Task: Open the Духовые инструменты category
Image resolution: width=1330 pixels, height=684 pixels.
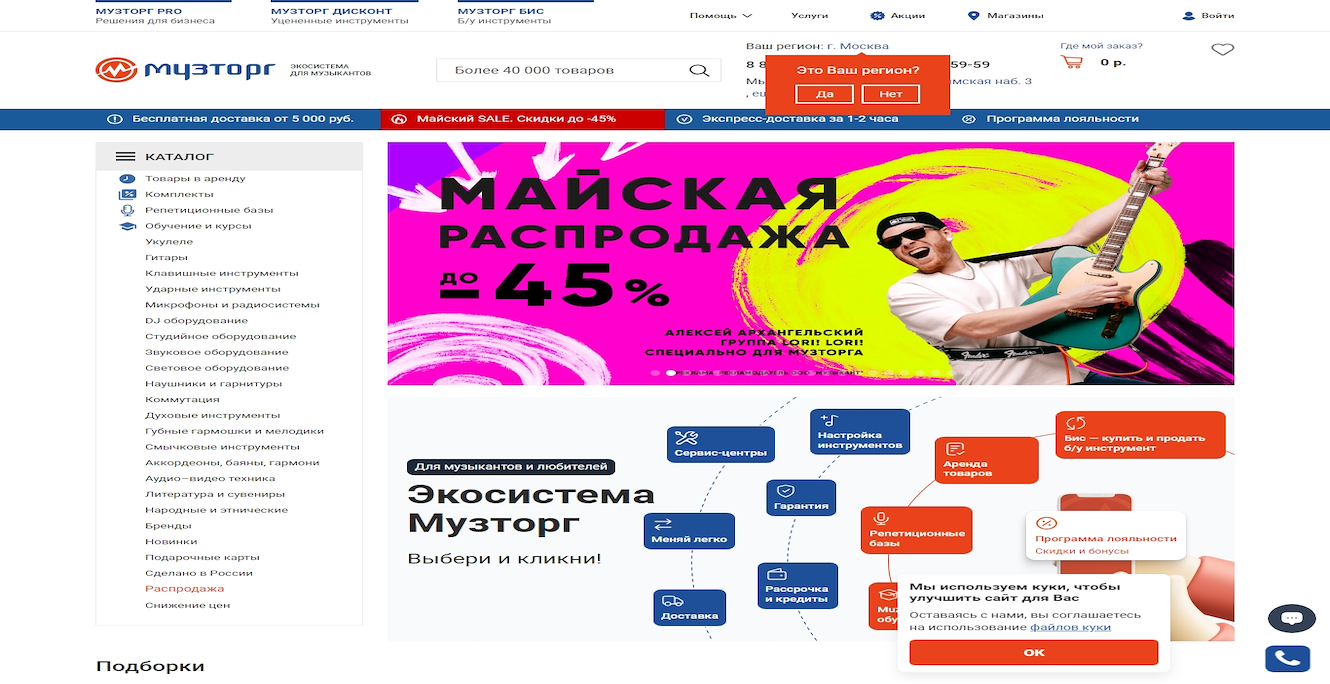Action: coord(212,415)
